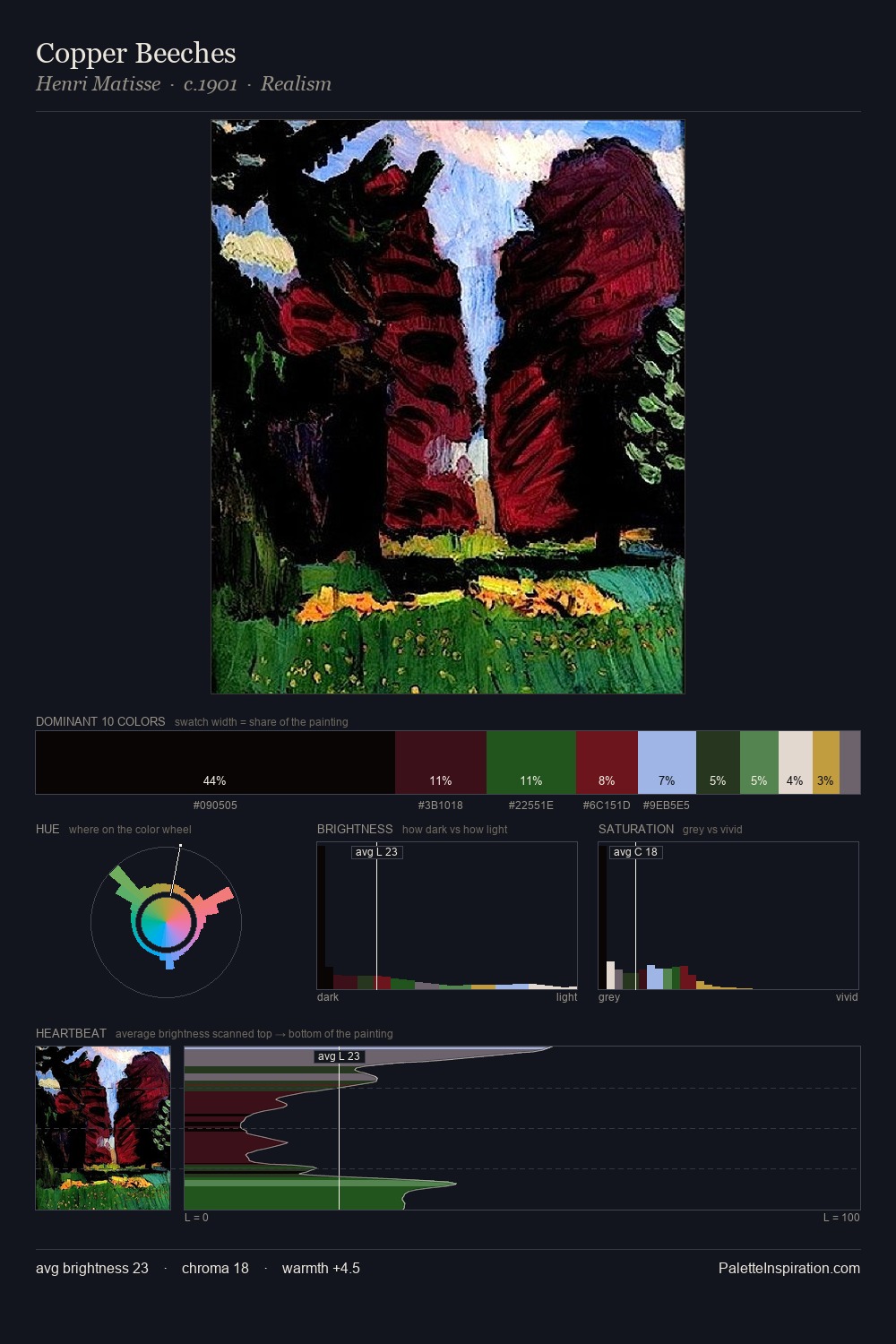This screenshot has width=896, height=1344.
Task: Click the HEARTBEAT section heading
Action: (x=71, y=1033)
